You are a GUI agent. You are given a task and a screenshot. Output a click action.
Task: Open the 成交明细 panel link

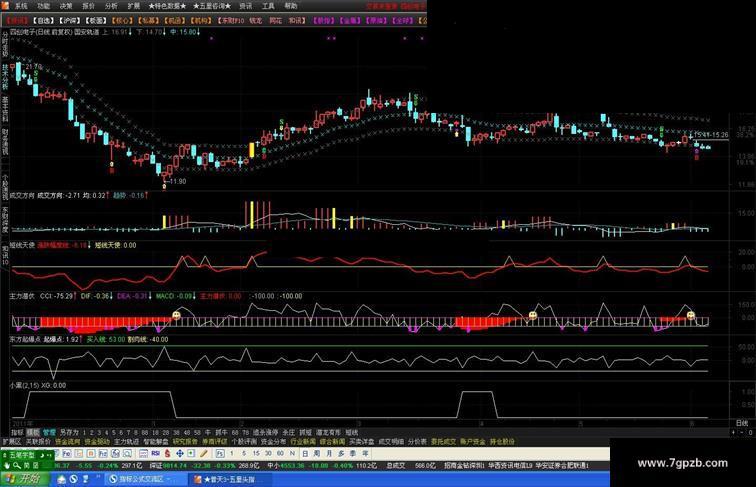tap(391, 441)
